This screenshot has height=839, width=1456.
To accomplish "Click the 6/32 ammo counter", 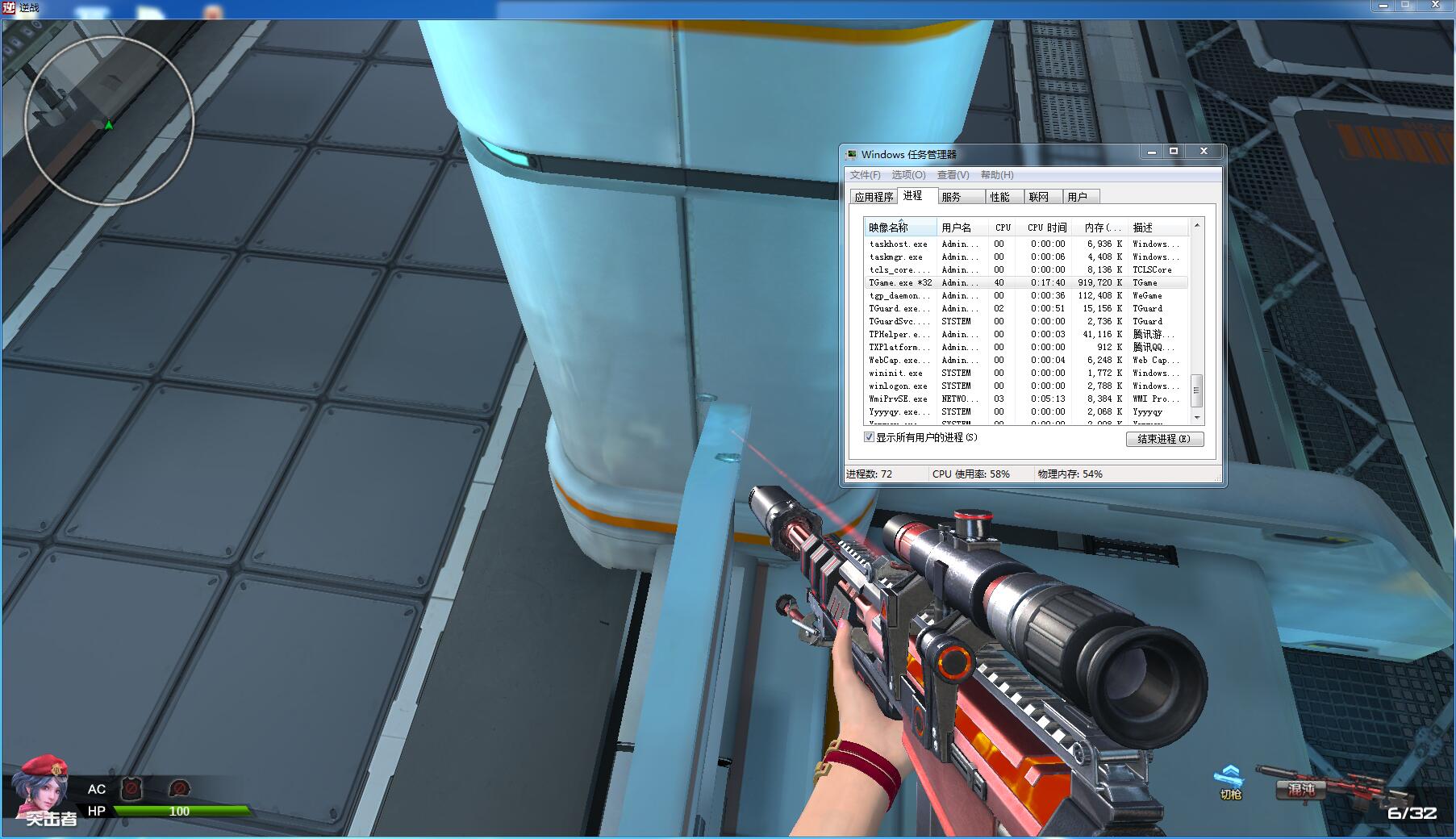I will (x=1412, y=813).
